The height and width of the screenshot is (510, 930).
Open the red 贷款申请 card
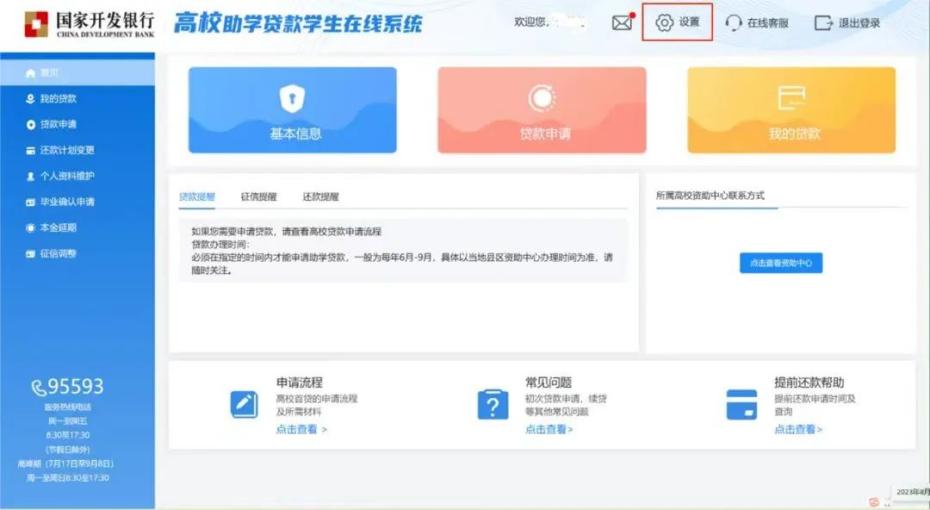tap(541, 110)
